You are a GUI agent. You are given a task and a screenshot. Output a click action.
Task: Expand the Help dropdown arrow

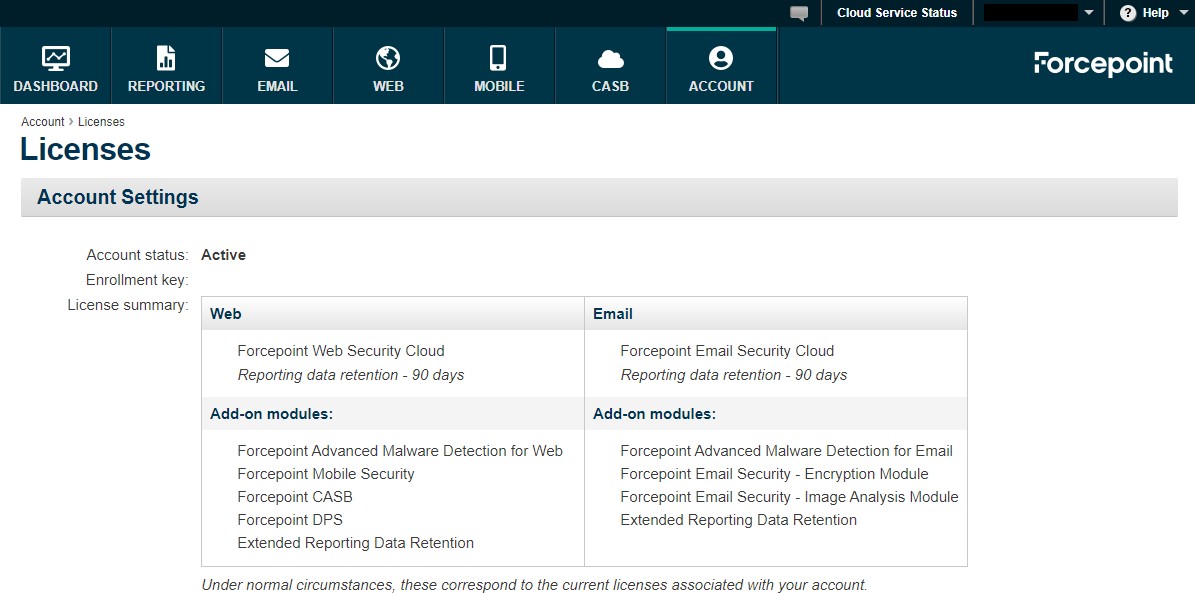[x=1182, y=13]
